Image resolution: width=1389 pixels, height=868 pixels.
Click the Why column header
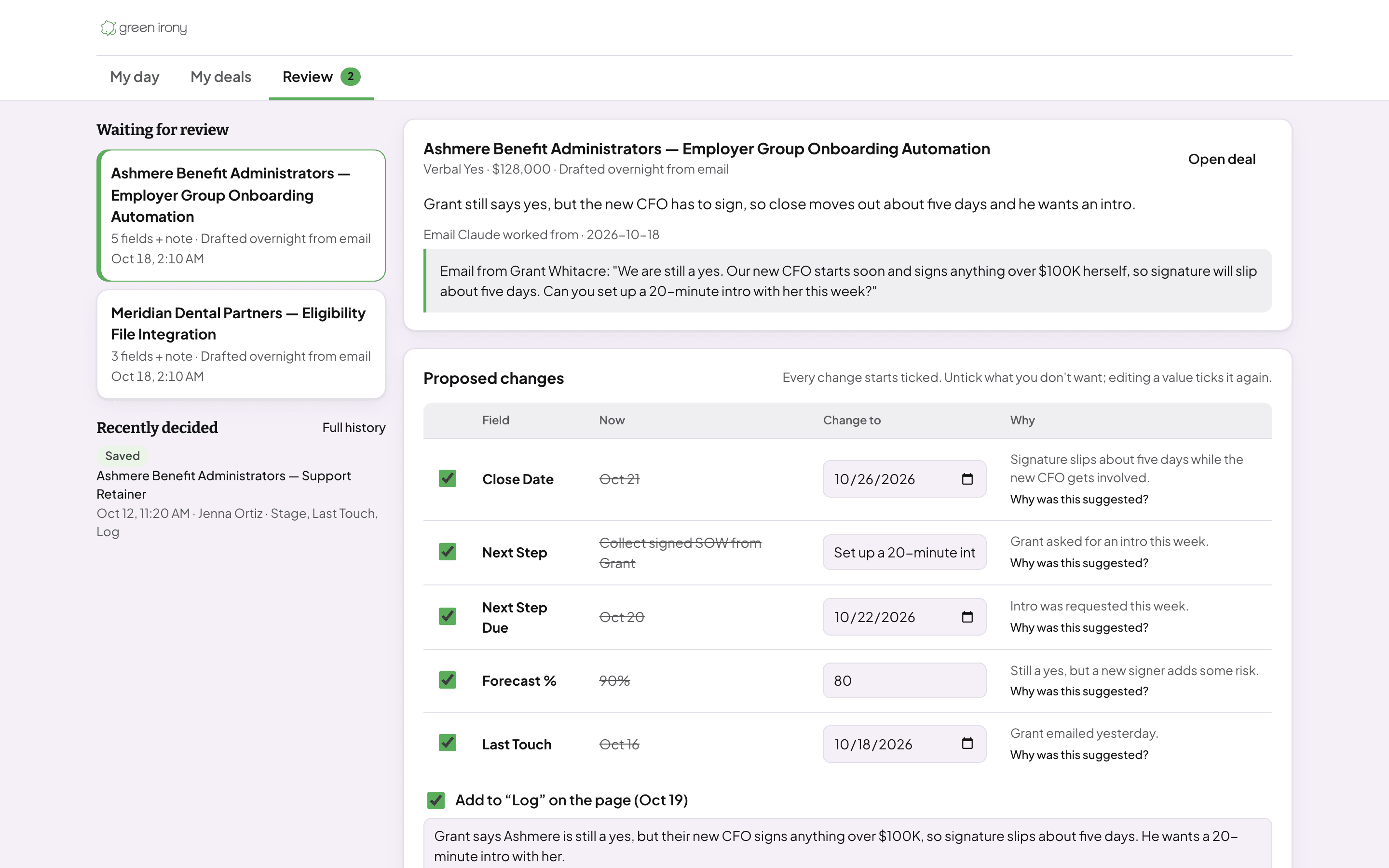(x=1022, y=420)
